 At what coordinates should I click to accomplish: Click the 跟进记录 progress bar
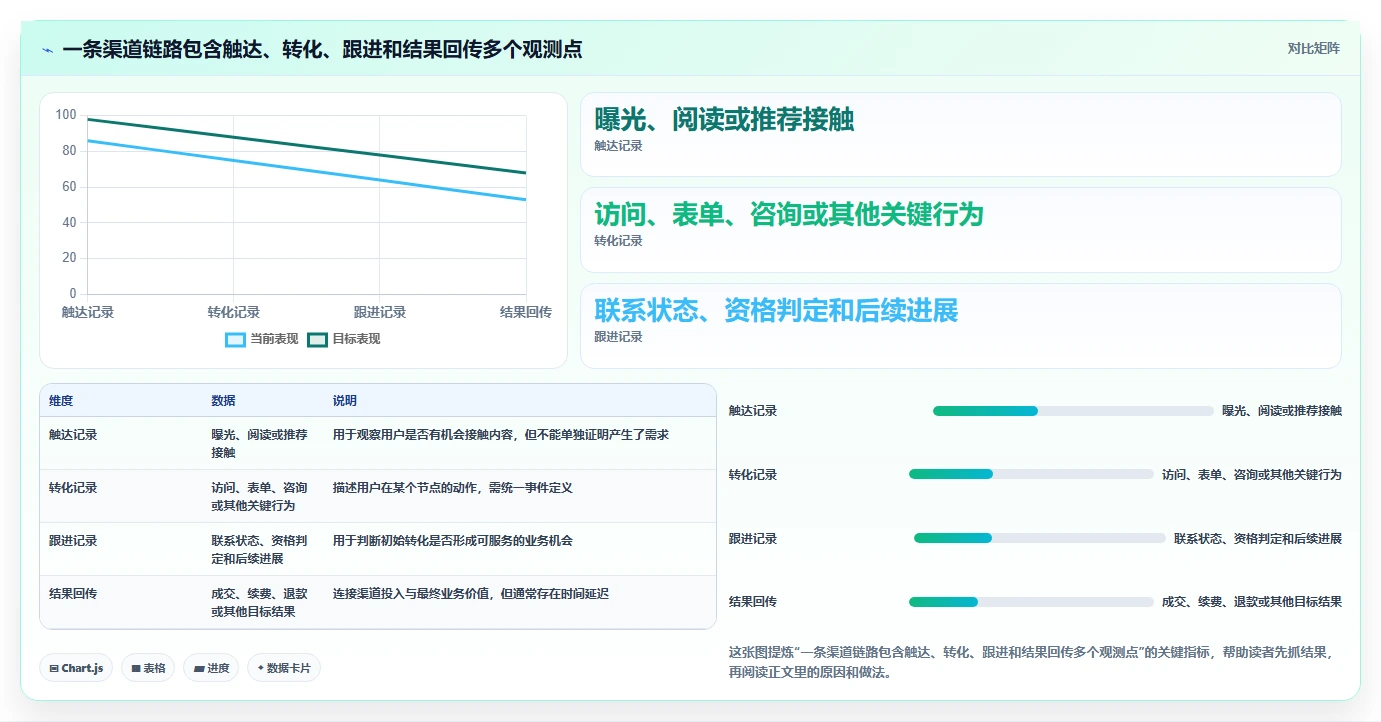click(x=1040, y=538)
